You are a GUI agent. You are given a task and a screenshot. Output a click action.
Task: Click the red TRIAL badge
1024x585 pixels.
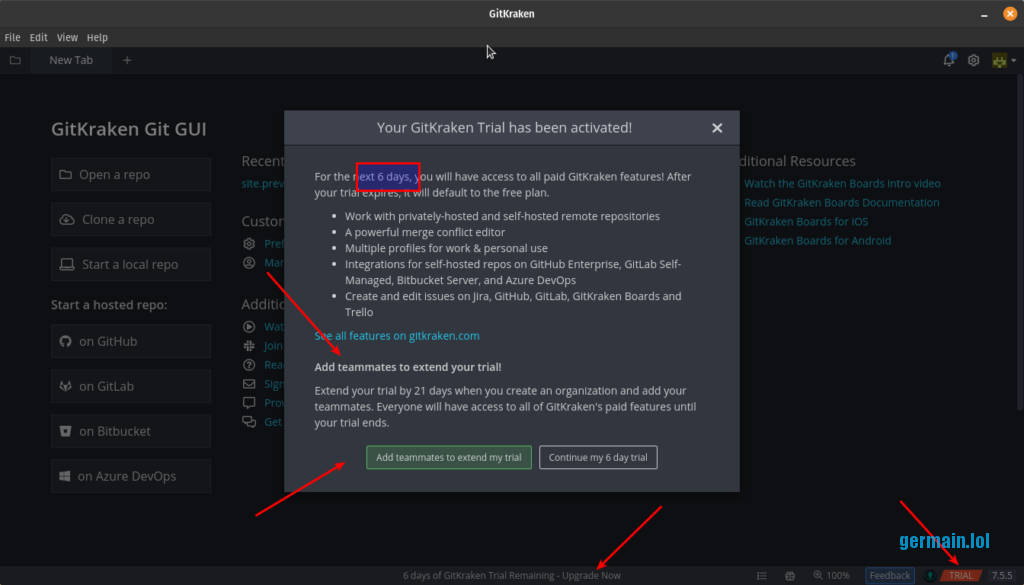click(961, 575)
